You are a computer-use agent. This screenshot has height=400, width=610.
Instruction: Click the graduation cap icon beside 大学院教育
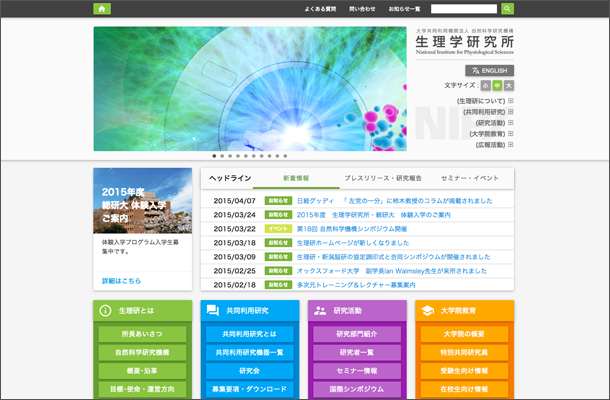428,311
